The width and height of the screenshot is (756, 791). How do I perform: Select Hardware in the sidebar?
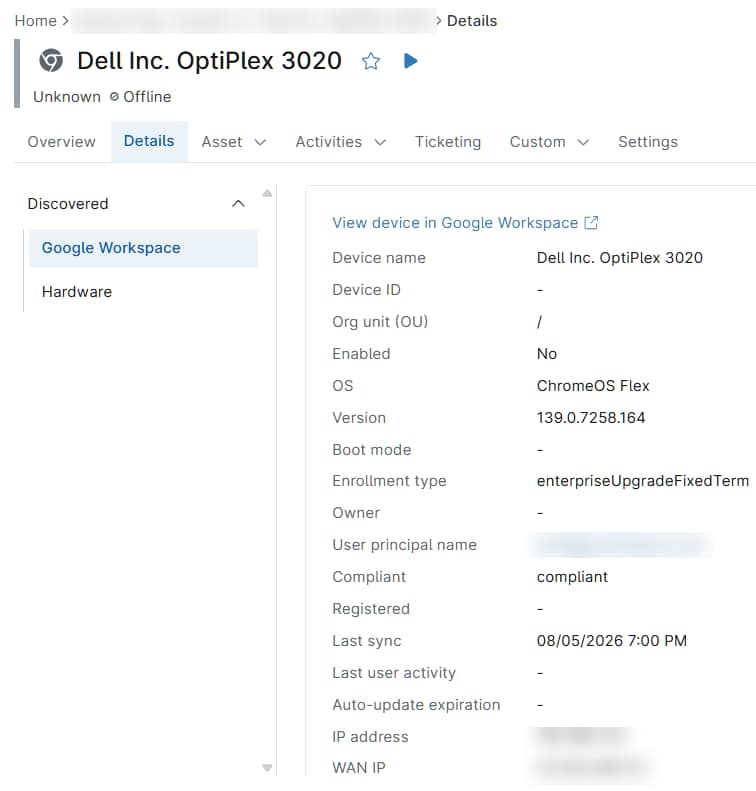tap(77, 292)
